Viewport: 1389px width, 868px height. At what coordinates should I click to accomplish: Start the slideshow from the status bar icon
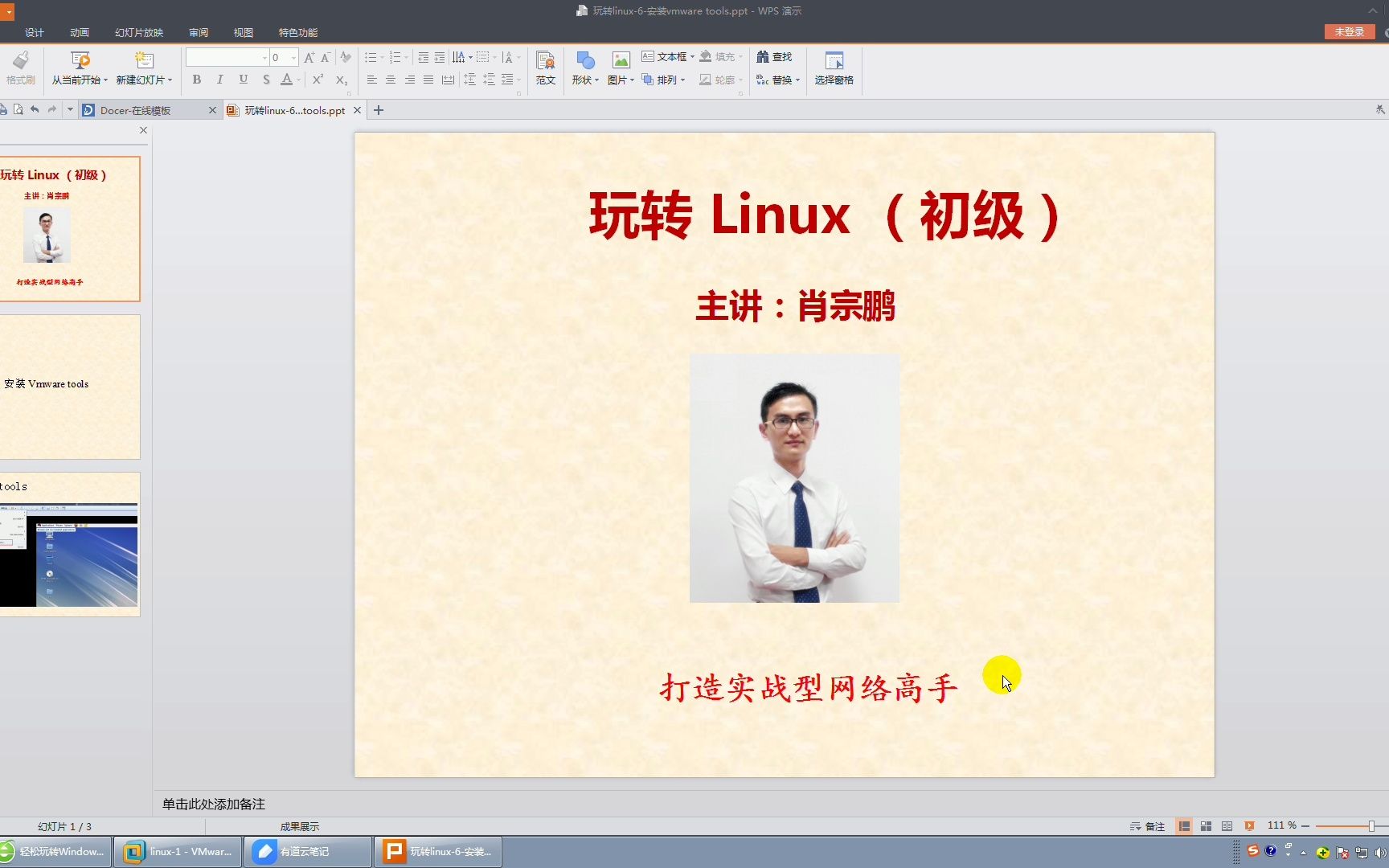pyautogui.click(x=1249, y=825)
